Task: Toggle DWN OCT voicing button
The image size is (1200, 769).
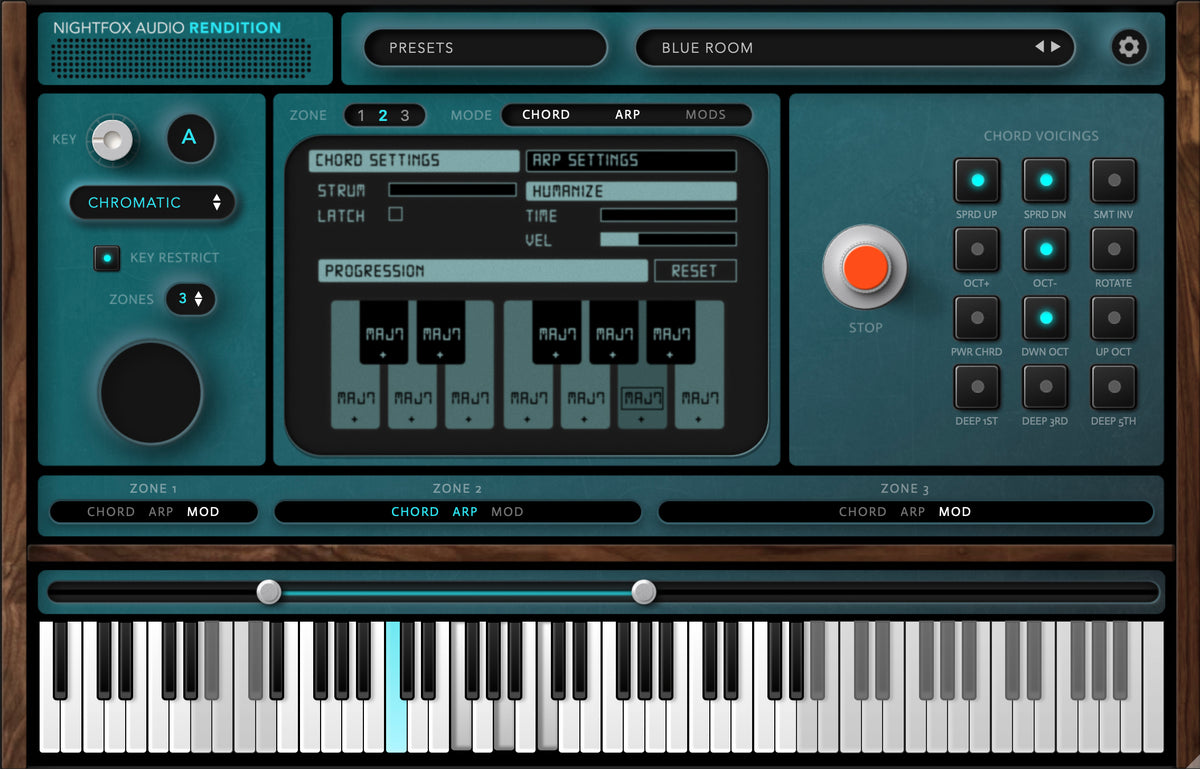Action: coord(1045,318)
